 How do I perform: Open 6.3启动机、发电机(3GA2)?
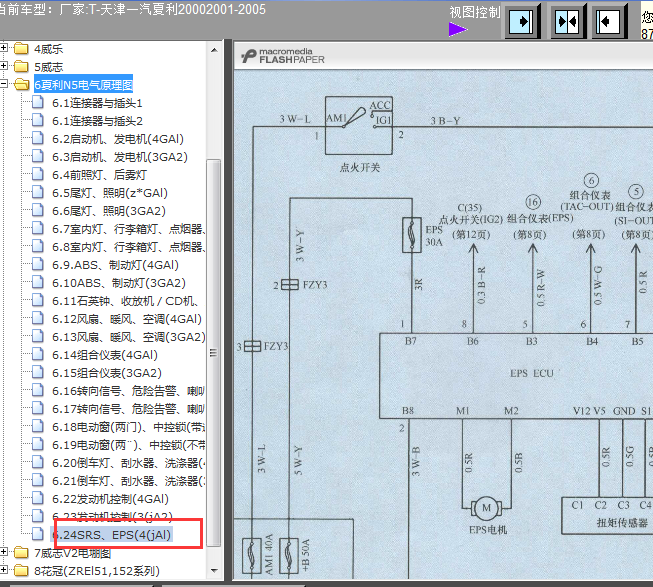pos(120,157)
